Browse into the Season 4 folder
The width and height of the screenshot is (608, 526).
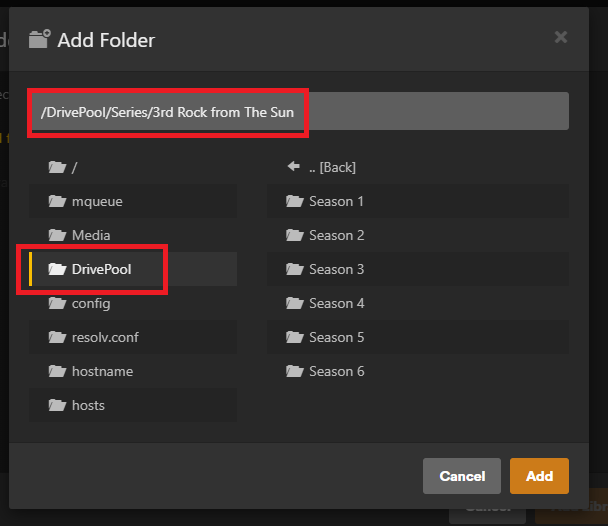(x=336, y=303)
